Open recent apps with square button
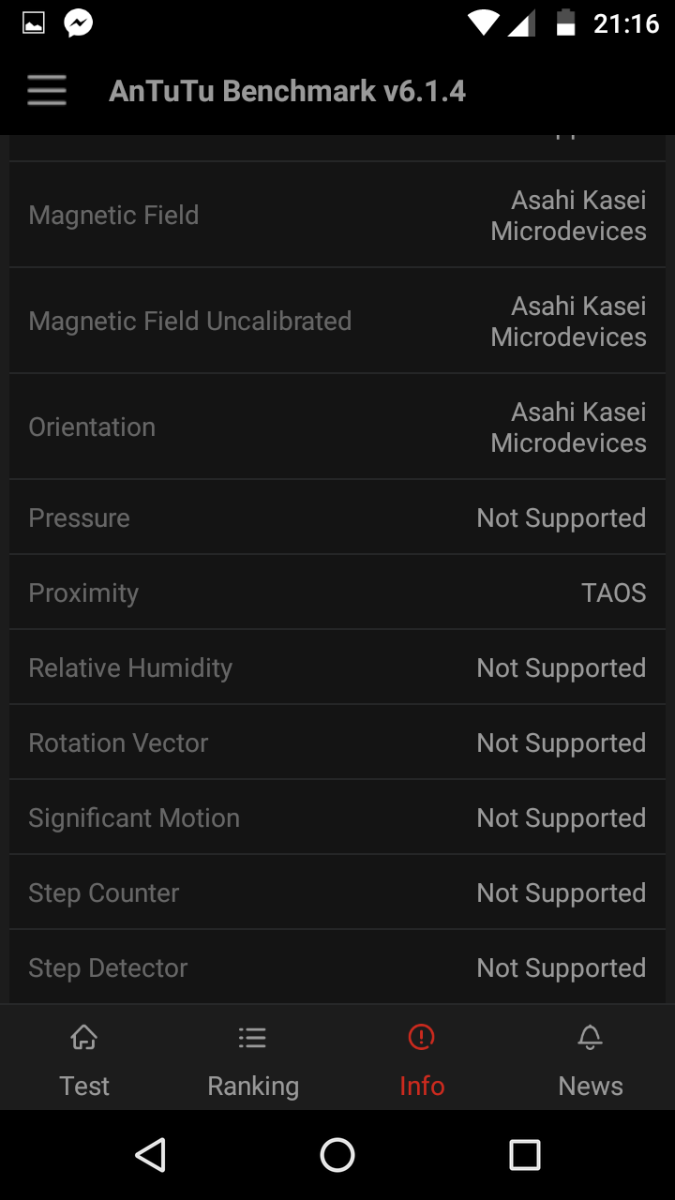 pyautogui.click(x=524, y=1155)
